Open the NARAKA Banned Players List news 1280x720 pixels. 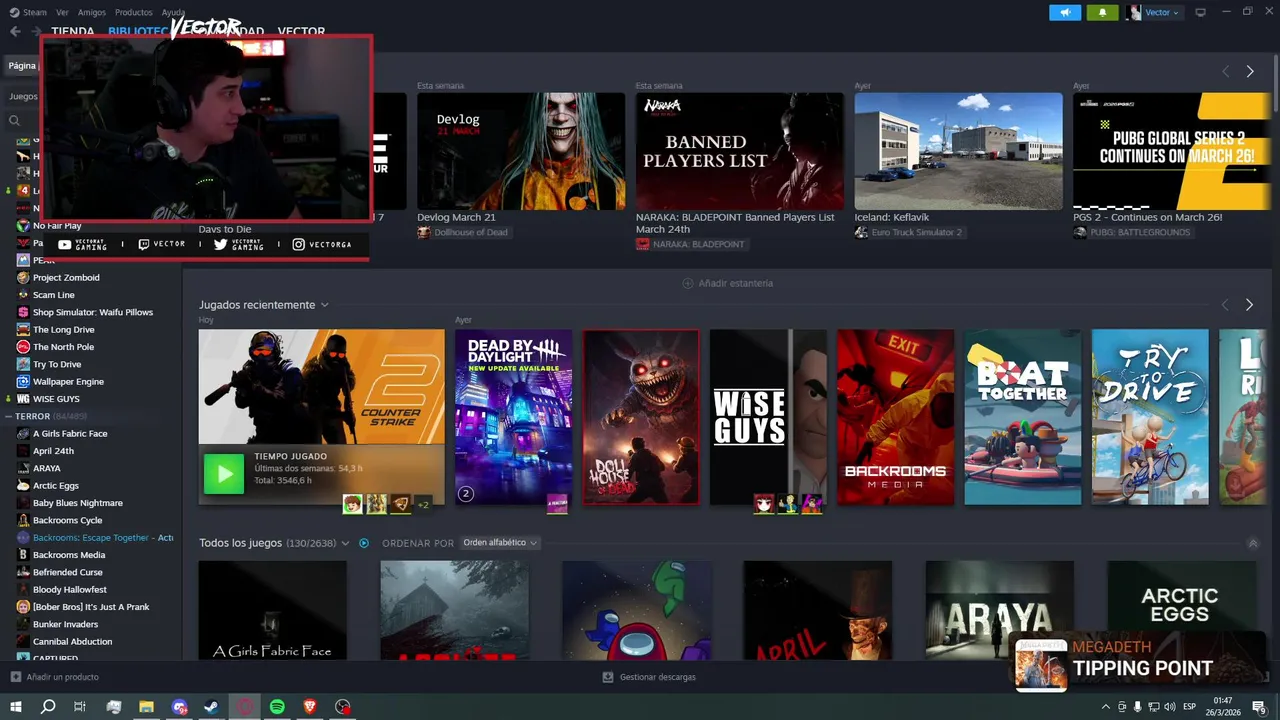[x=740, y=151]
